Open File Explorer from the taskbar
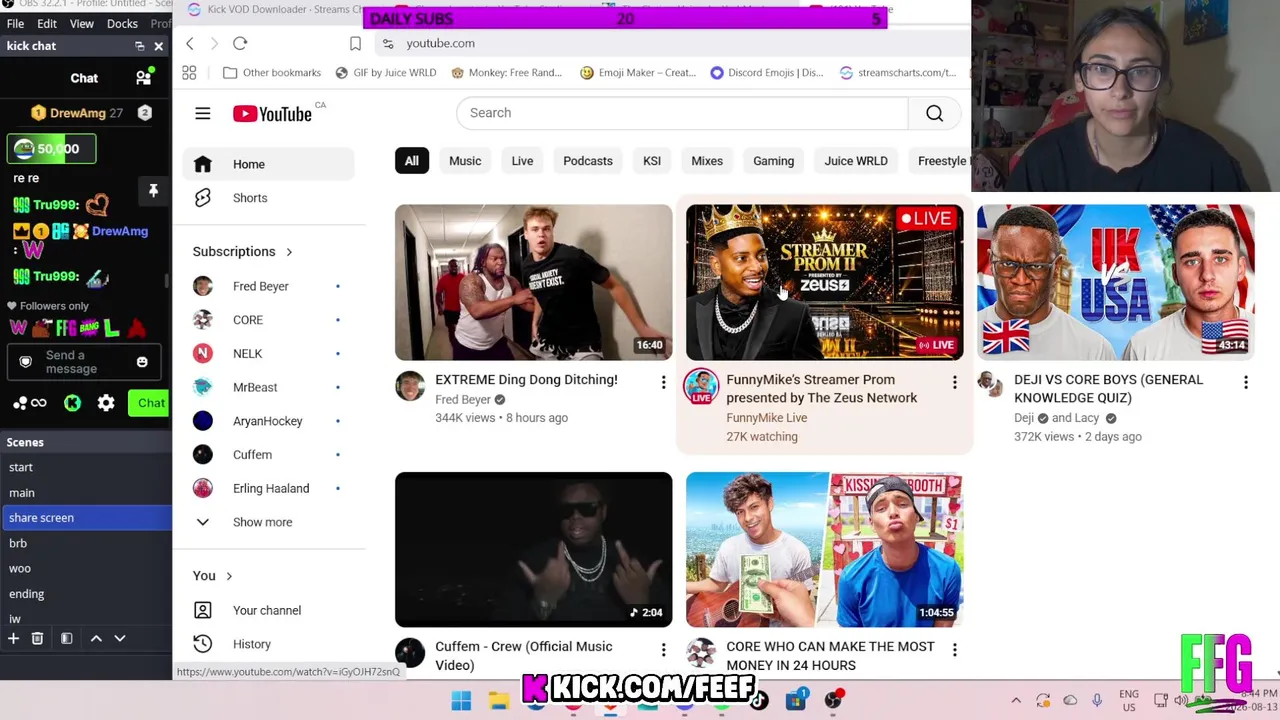Image resolution: width=1280 pixels, height=720 pixels. click(499, 701)
